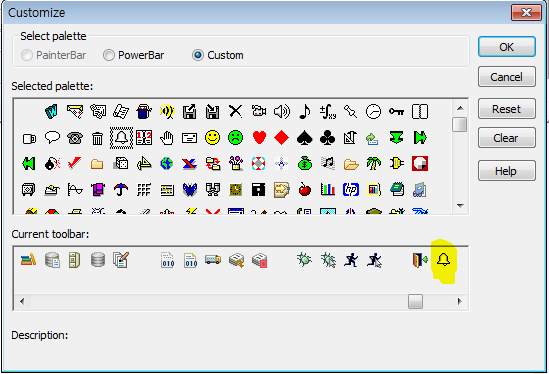The image size is (549, 374).
Task: Open Help for the Customize dialog
Action: pos(507,171)
